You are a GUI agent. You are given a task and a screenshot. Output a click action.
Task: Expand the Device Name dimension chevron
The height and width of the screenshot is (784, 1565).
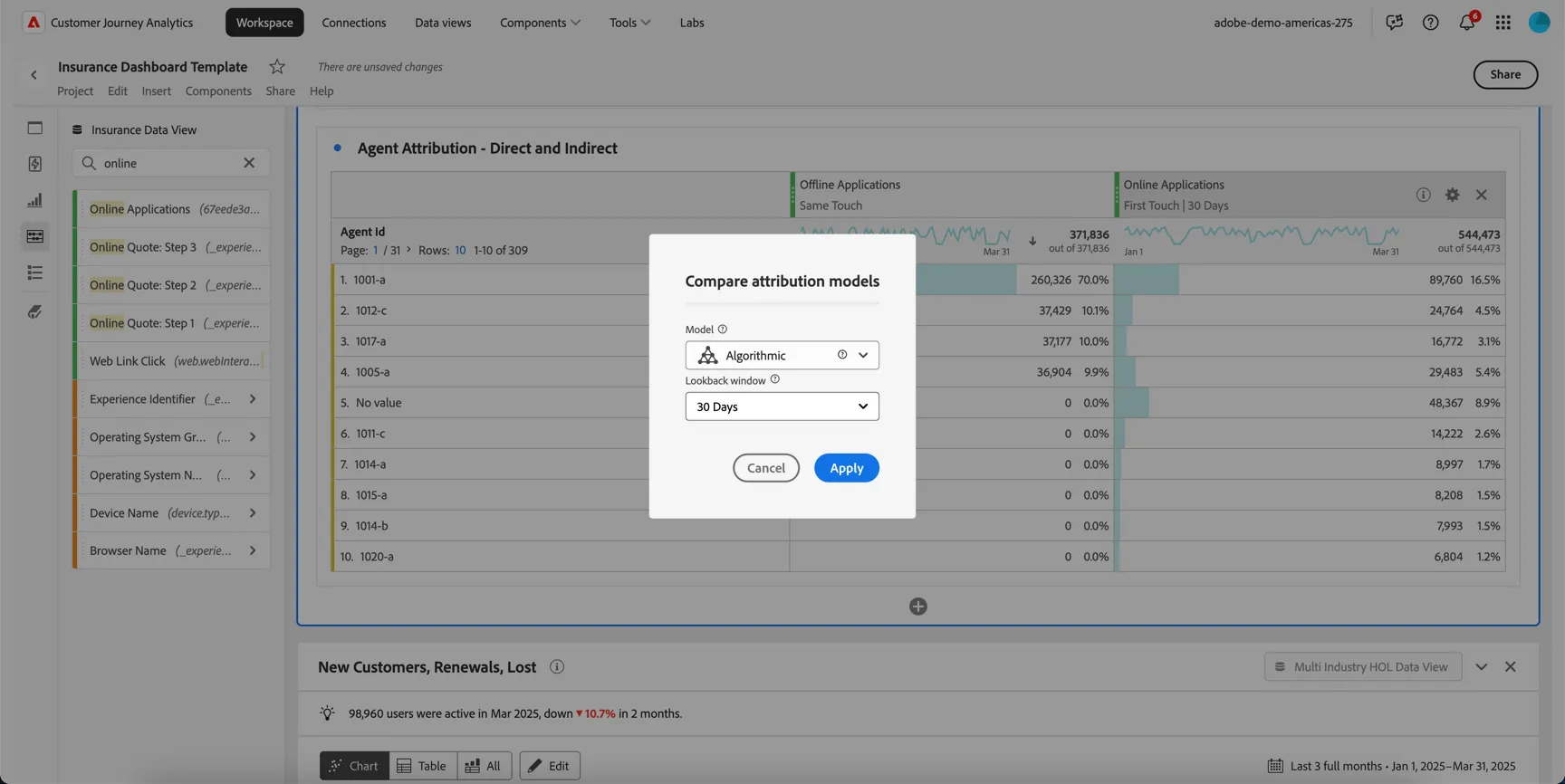253,513
